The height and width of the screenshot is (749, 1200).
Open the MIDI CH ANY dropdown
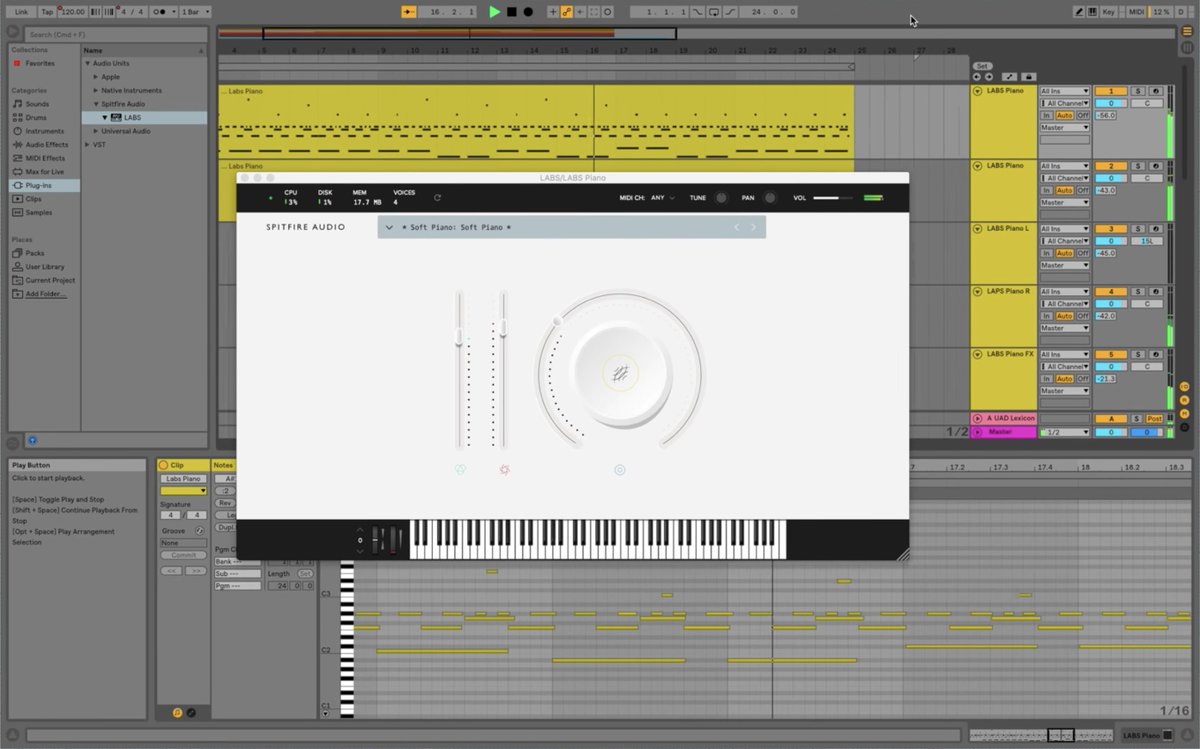pyautogui.click(x=663, y=198)
